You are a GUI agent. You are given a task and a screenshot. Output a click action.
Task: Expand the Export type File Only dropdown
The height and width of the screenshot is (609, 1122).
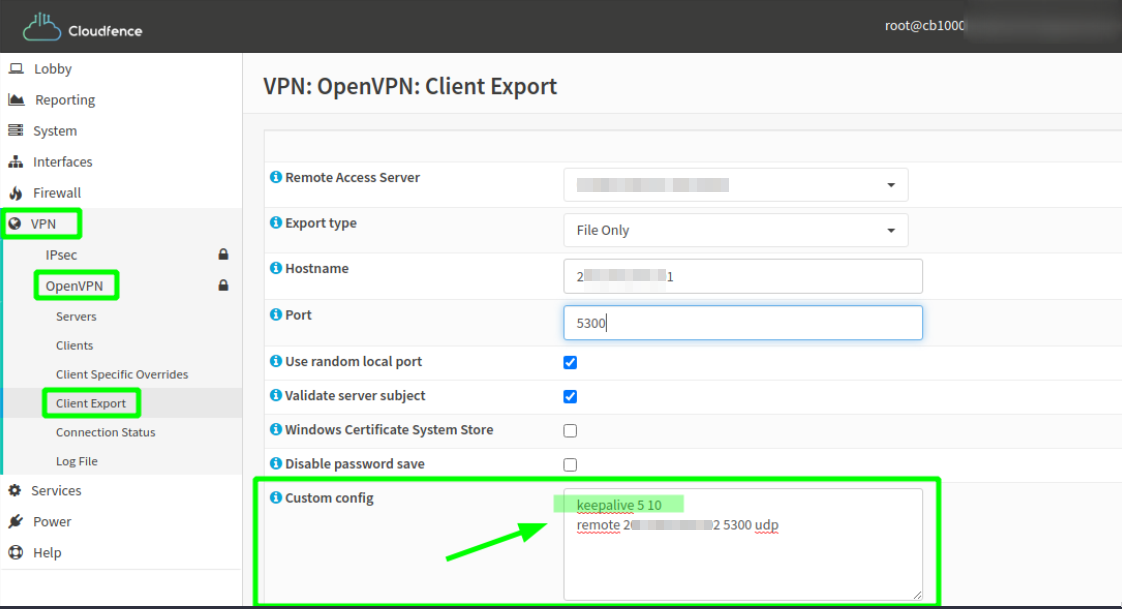coord(736,230)
